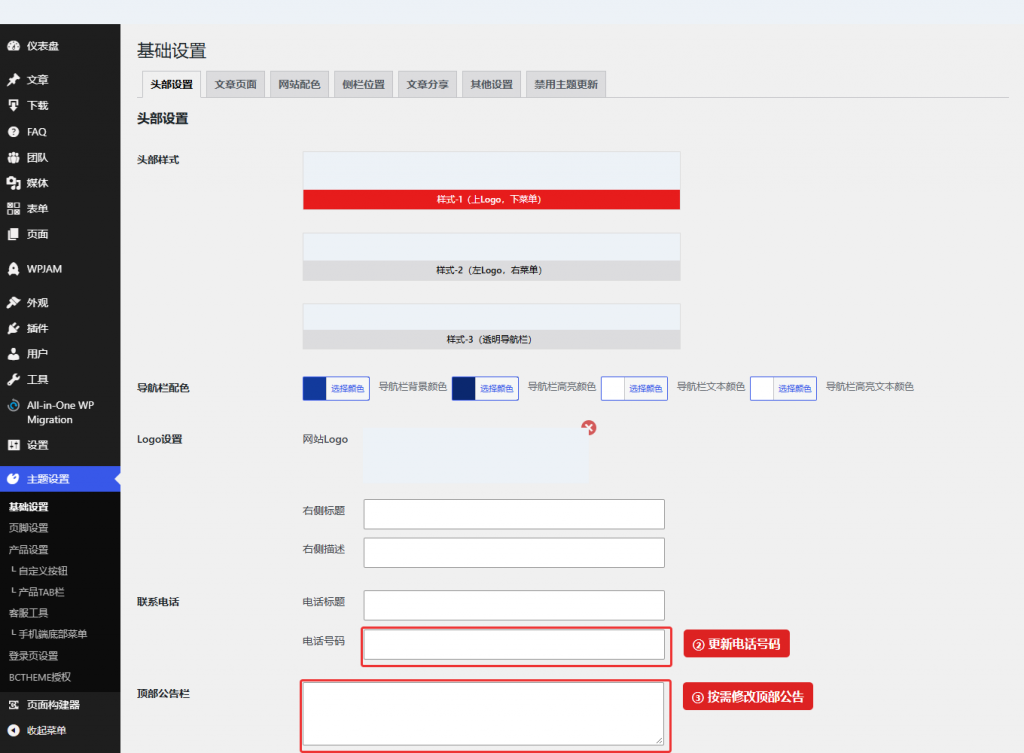1024x753 pixels.
Task: Open All-in-One WP Migration icon
Action: tap(13, 405)
